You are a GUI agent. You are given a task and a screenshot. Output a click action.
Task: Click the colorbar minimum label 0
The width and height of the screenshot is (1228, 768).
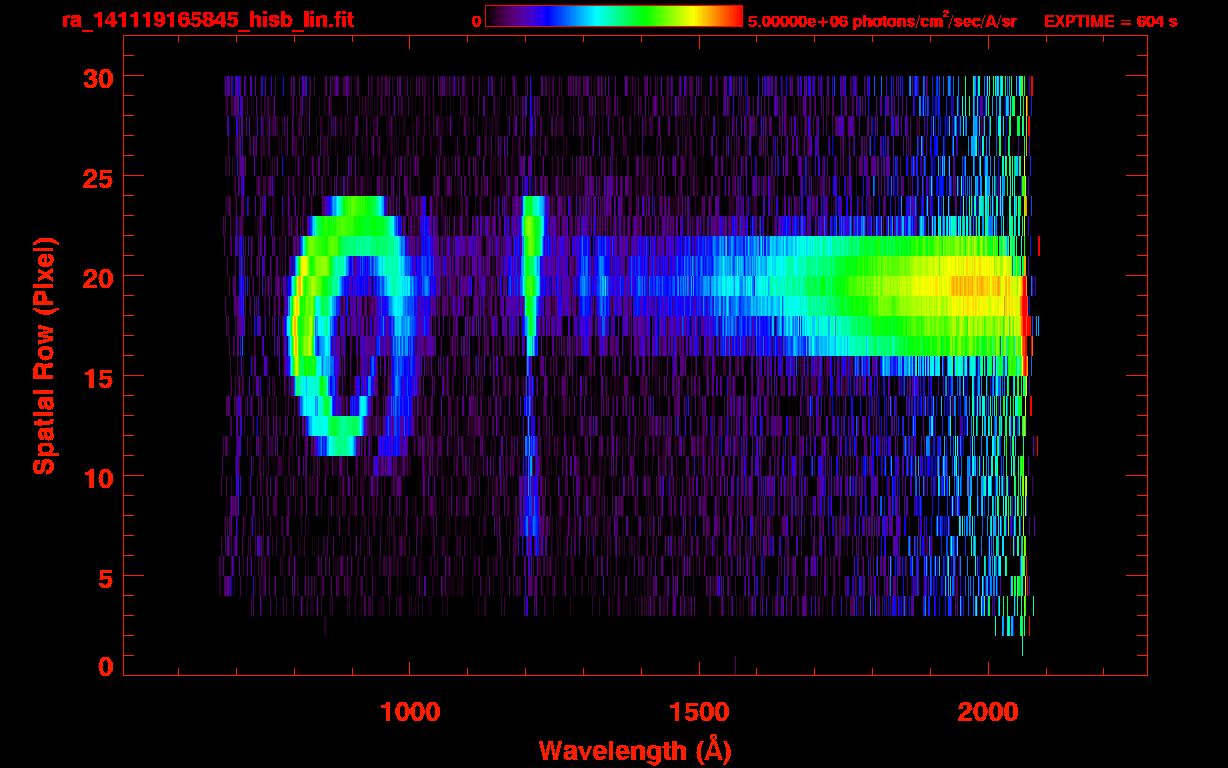[476, 21]
